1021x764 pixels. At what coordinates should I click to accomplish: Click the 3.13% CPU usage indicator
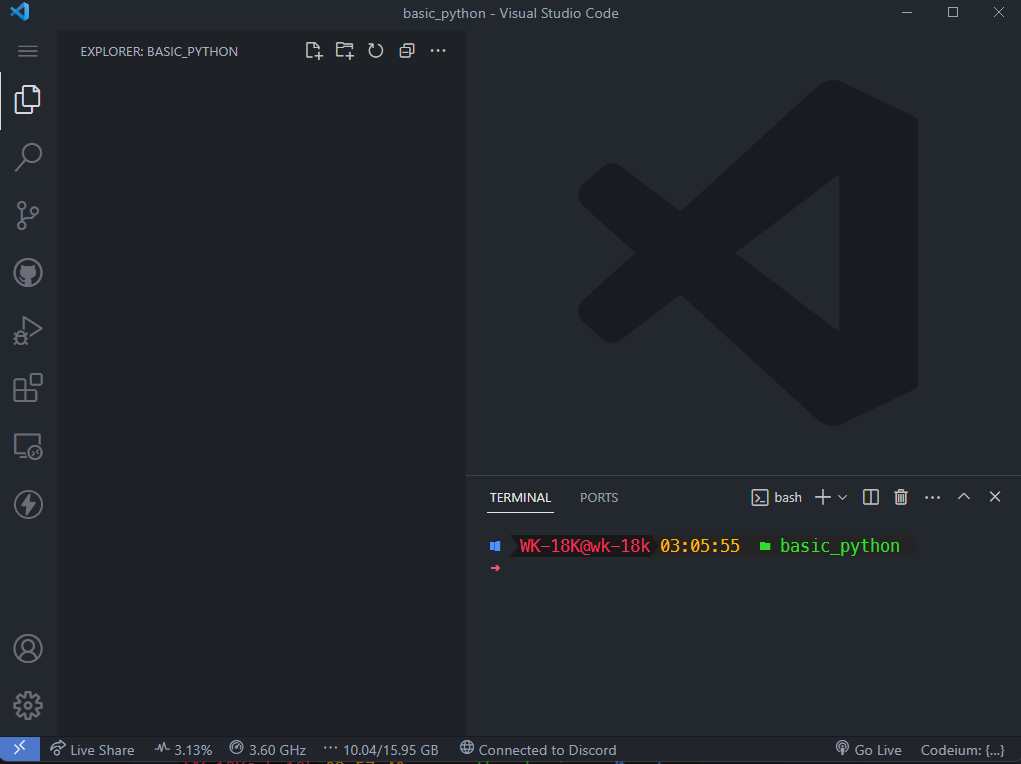(184, 750)
